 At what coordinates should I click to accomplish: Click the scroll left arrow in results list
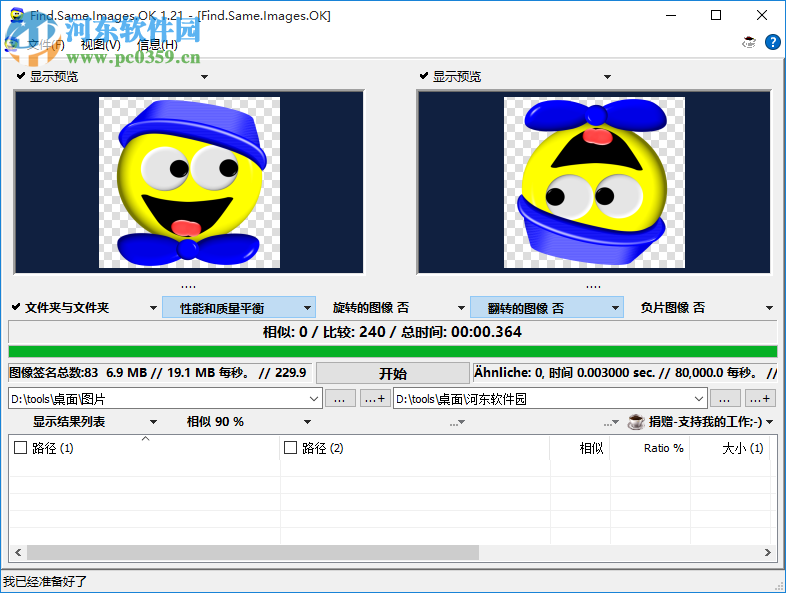click(x=18, y=552)
